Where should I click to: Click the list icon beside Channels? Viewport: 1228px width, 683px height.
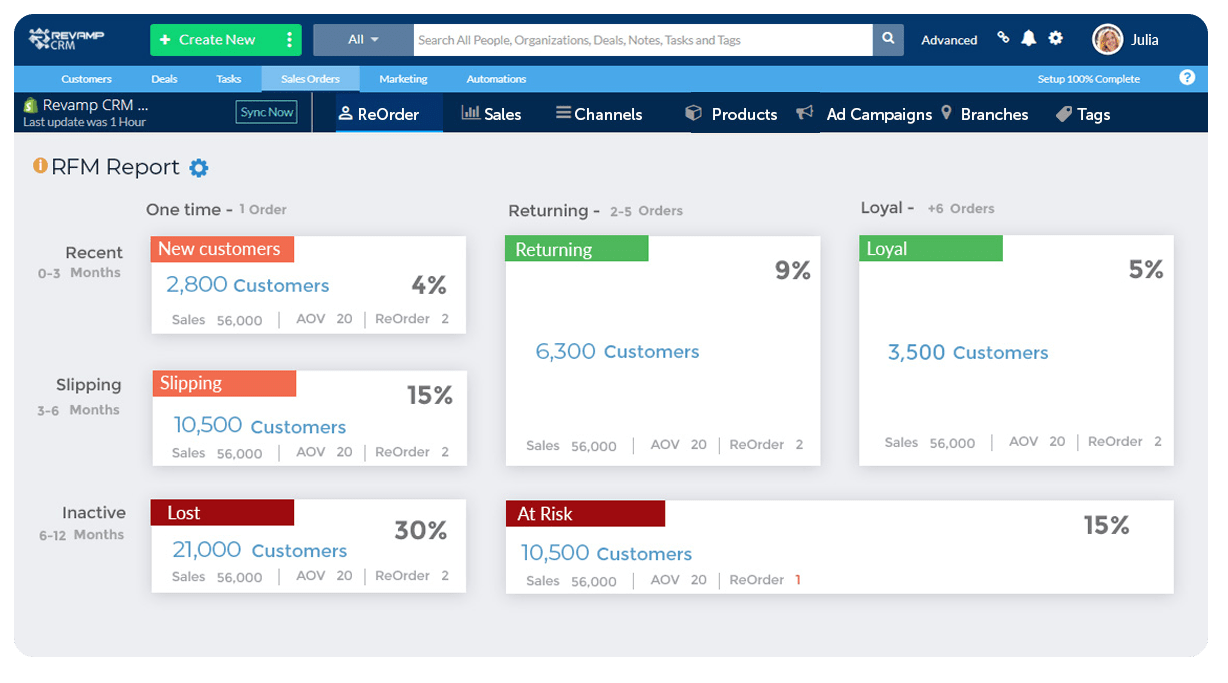564,113
